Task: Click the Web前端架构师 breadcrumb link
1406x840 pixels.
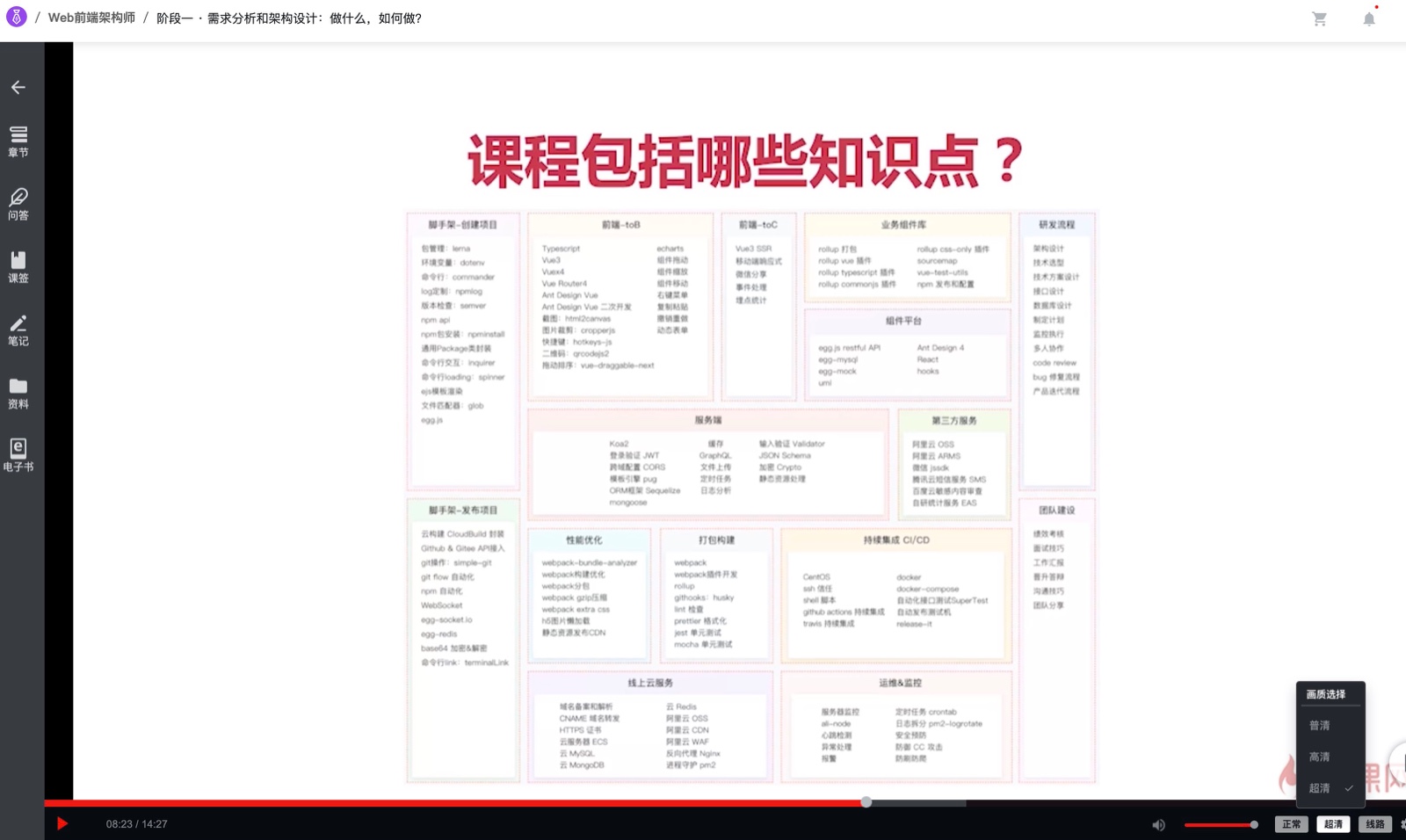Action: click(91, 18)
